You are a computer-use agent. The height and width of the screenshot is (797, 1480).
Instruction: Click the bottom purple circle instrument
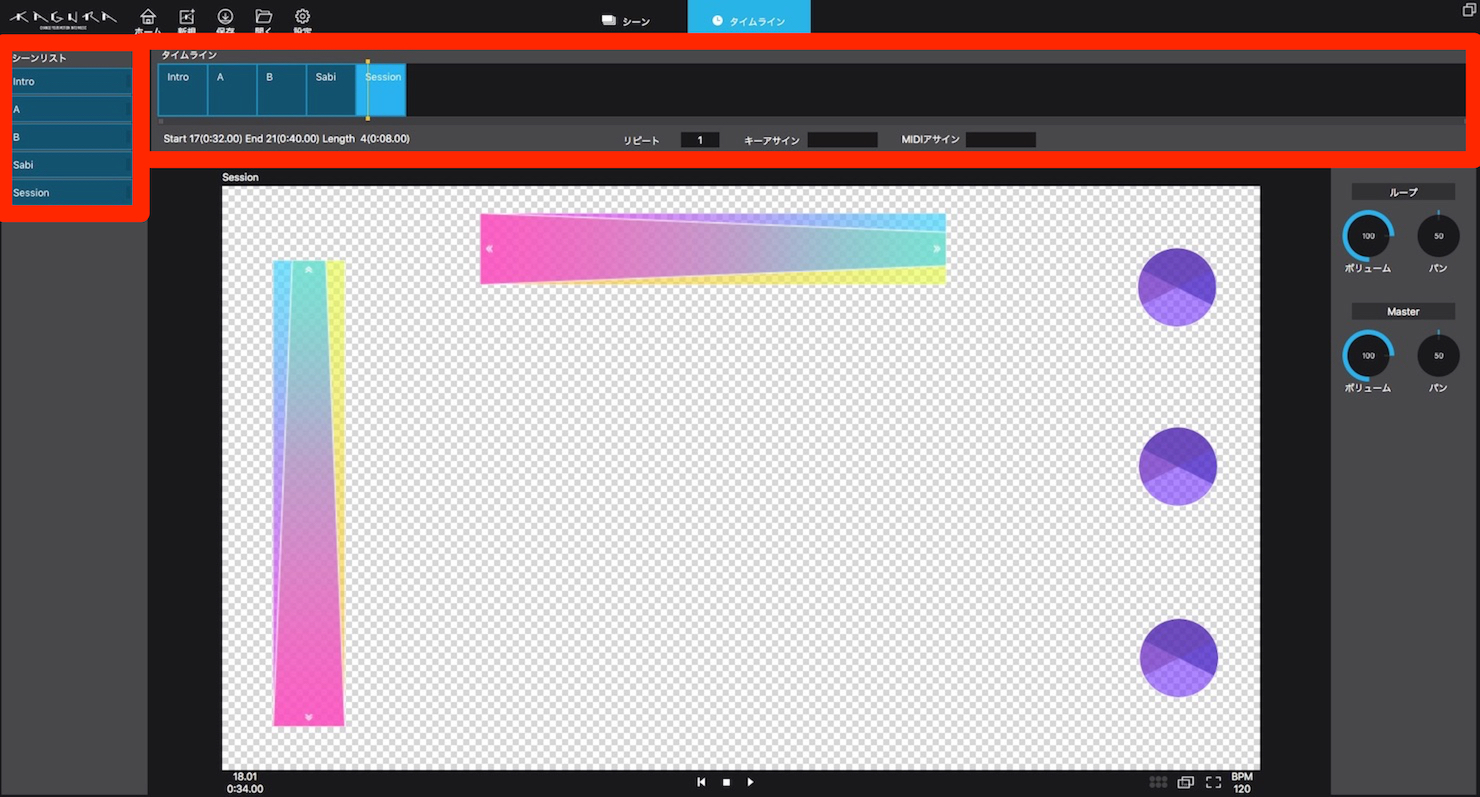point(1179,657)
